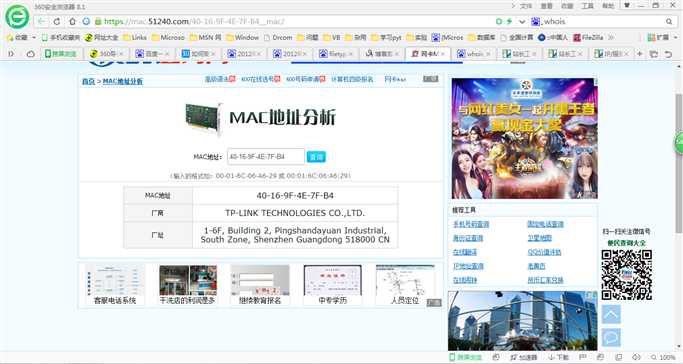The width and height of the screenshot is (683, 364).
Task: Switch to the 360导 tab
Action: tap(106, 54)
